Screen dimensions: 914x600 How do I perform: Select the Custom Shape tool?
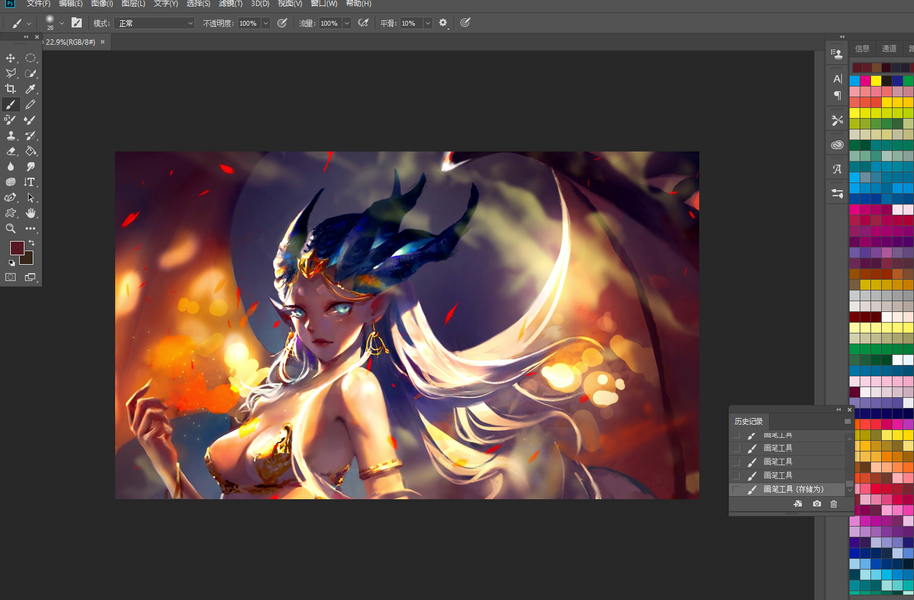pos(10,213)
